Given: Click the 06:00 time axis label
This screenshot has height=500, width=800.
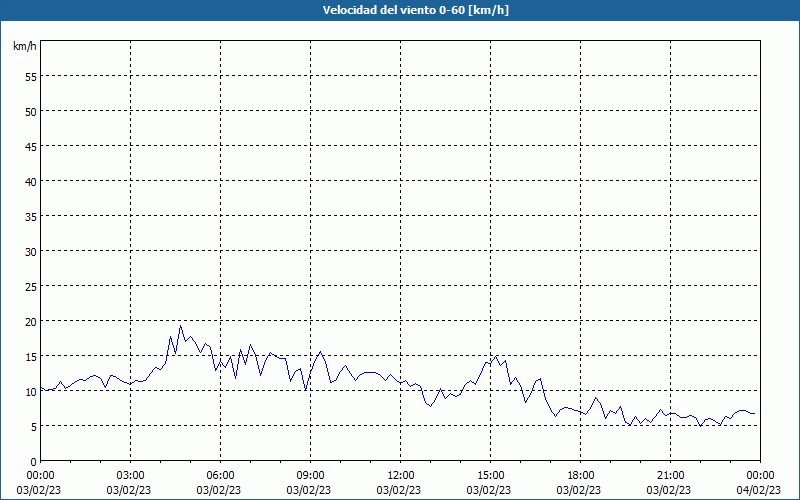Looking at the screenshot, I should (220, 476).
